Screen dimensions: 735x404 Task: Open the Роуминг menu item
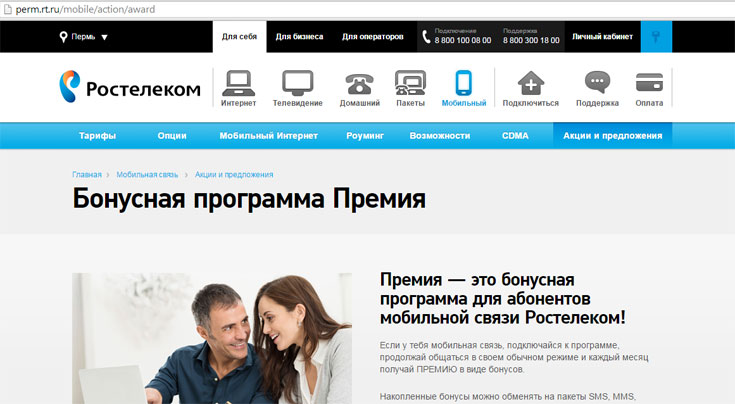click(363, 135)
